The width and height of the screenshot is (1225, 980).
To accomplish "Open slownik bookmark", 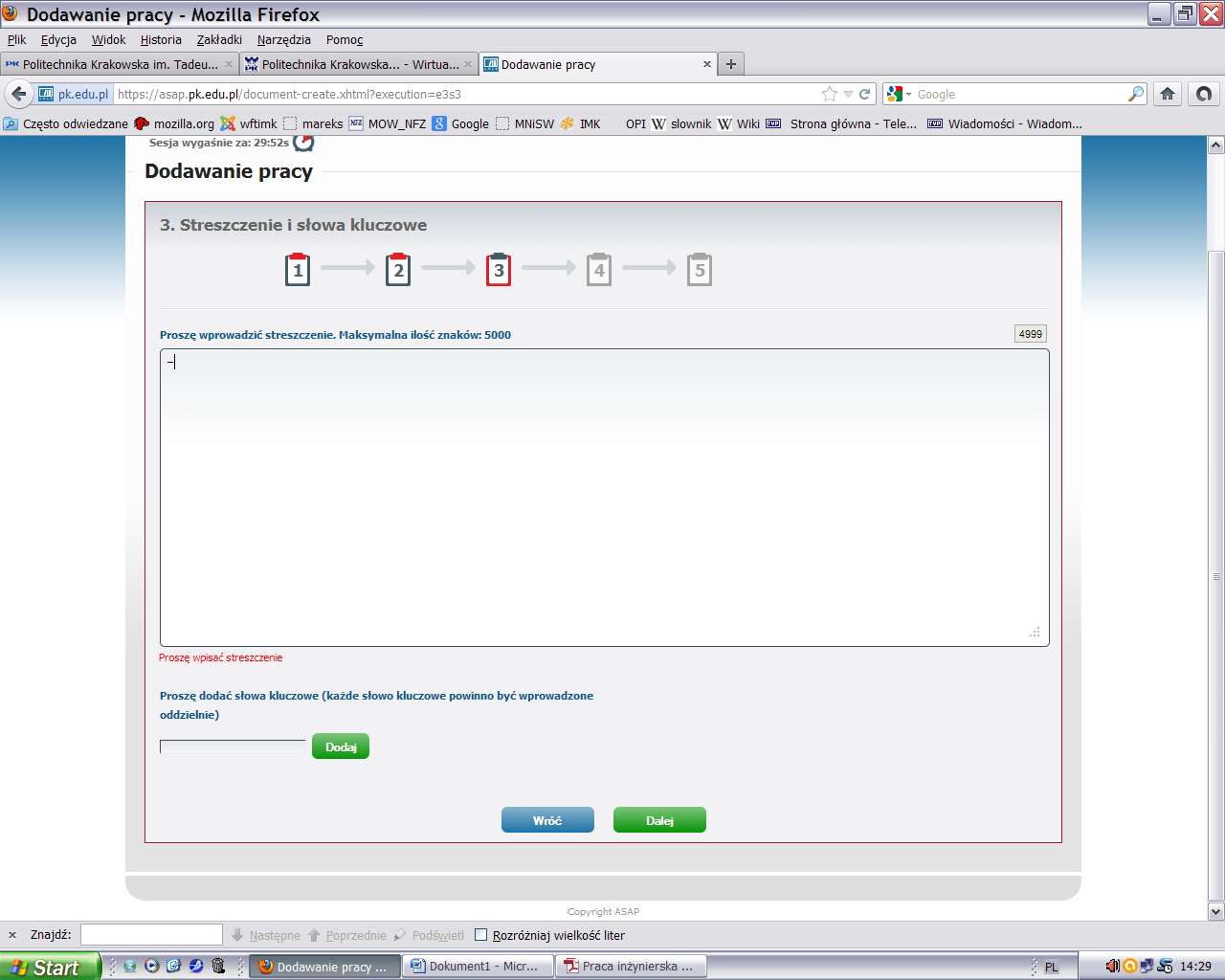I will (681, 123).
